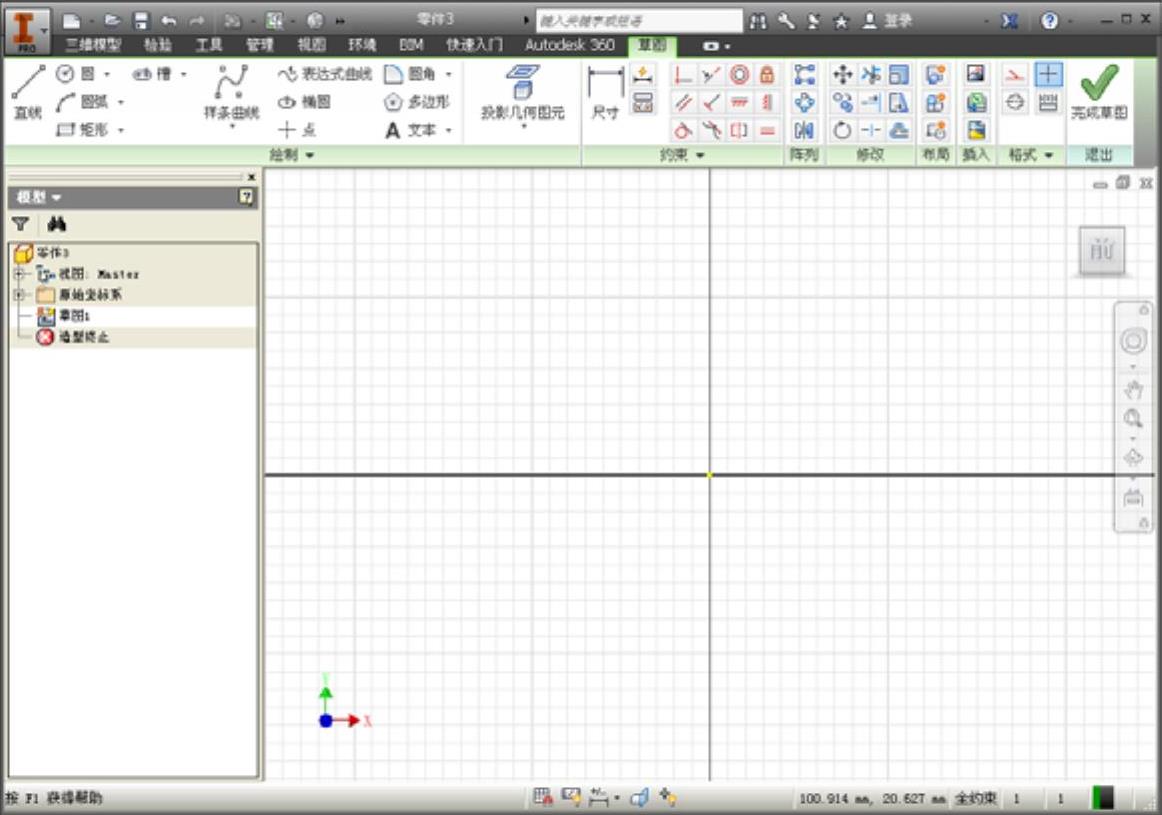
Task: Open the Arc (圆弧) tool dropdown arrow
Action: [121, 102]
